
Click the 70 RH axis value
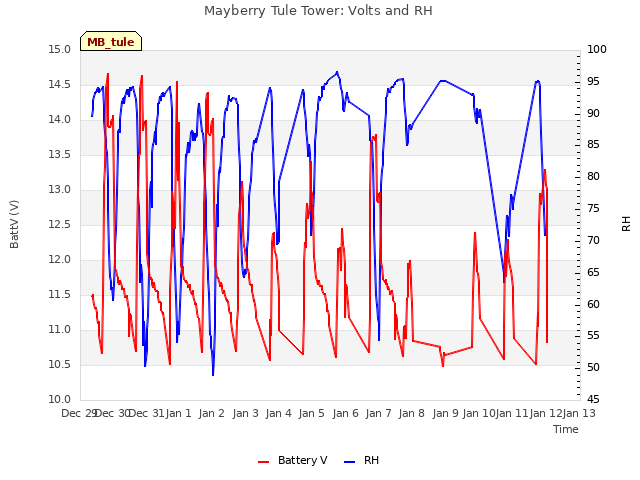[593, 240]
